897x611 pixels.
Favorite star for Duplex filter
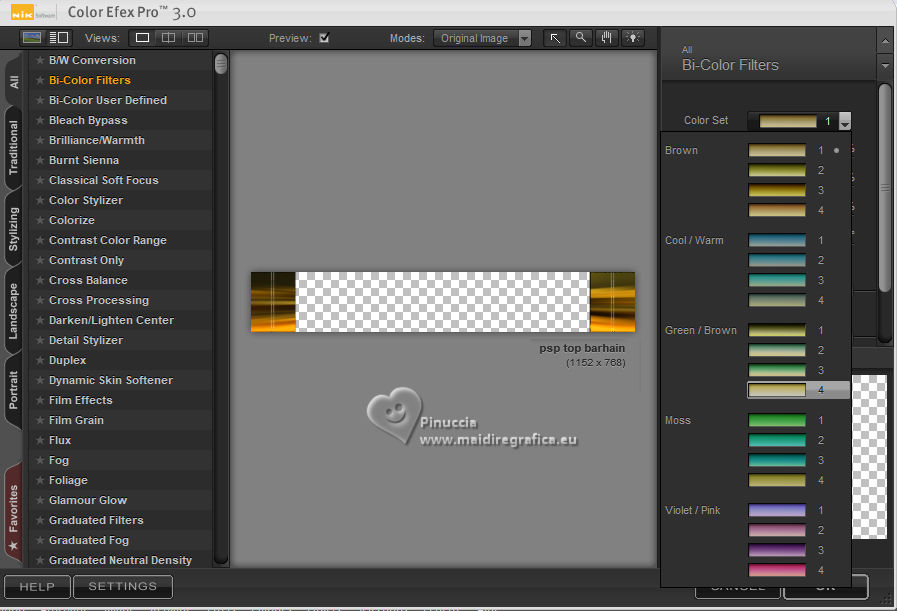(40, 360)
